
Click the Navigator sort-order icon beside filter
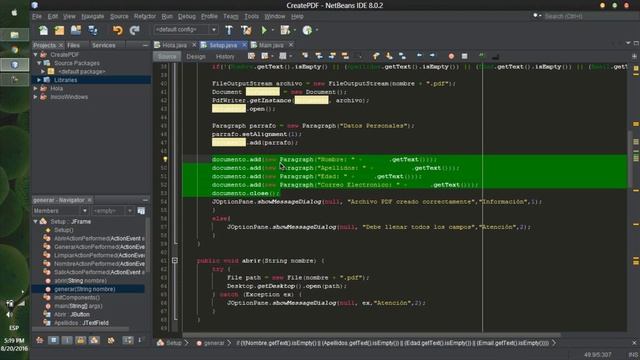(x=141, y=211)
